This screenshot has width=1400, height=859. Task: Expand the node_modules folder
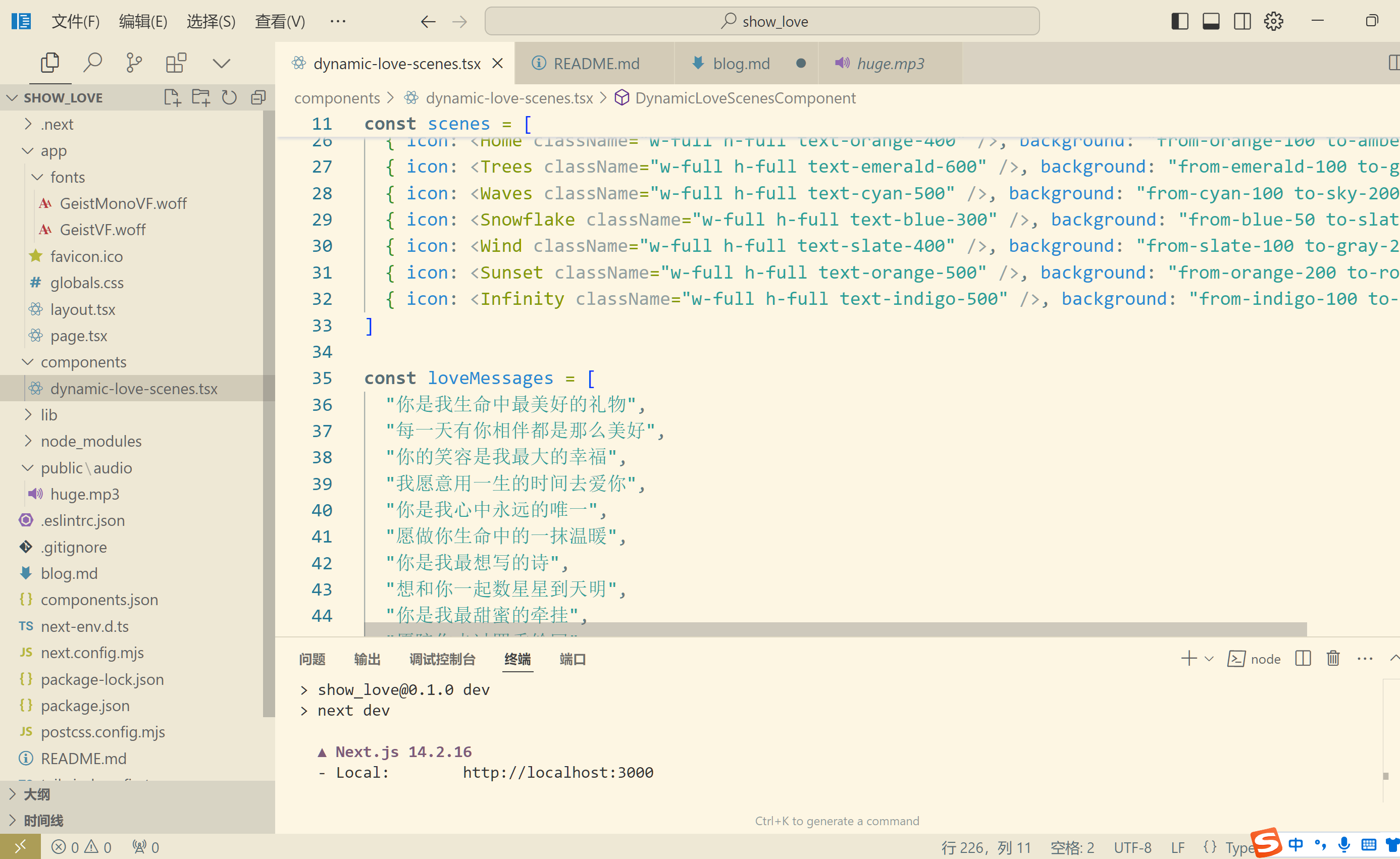click(91, 441)
